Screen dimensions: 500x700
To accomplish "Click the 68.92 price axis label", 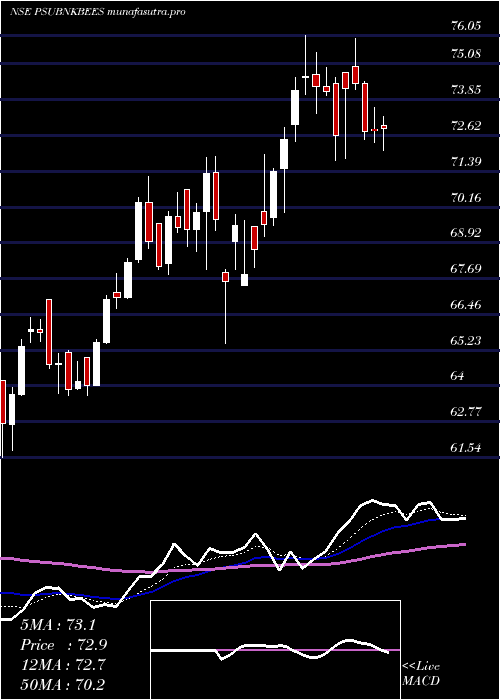I will point(466,233).
